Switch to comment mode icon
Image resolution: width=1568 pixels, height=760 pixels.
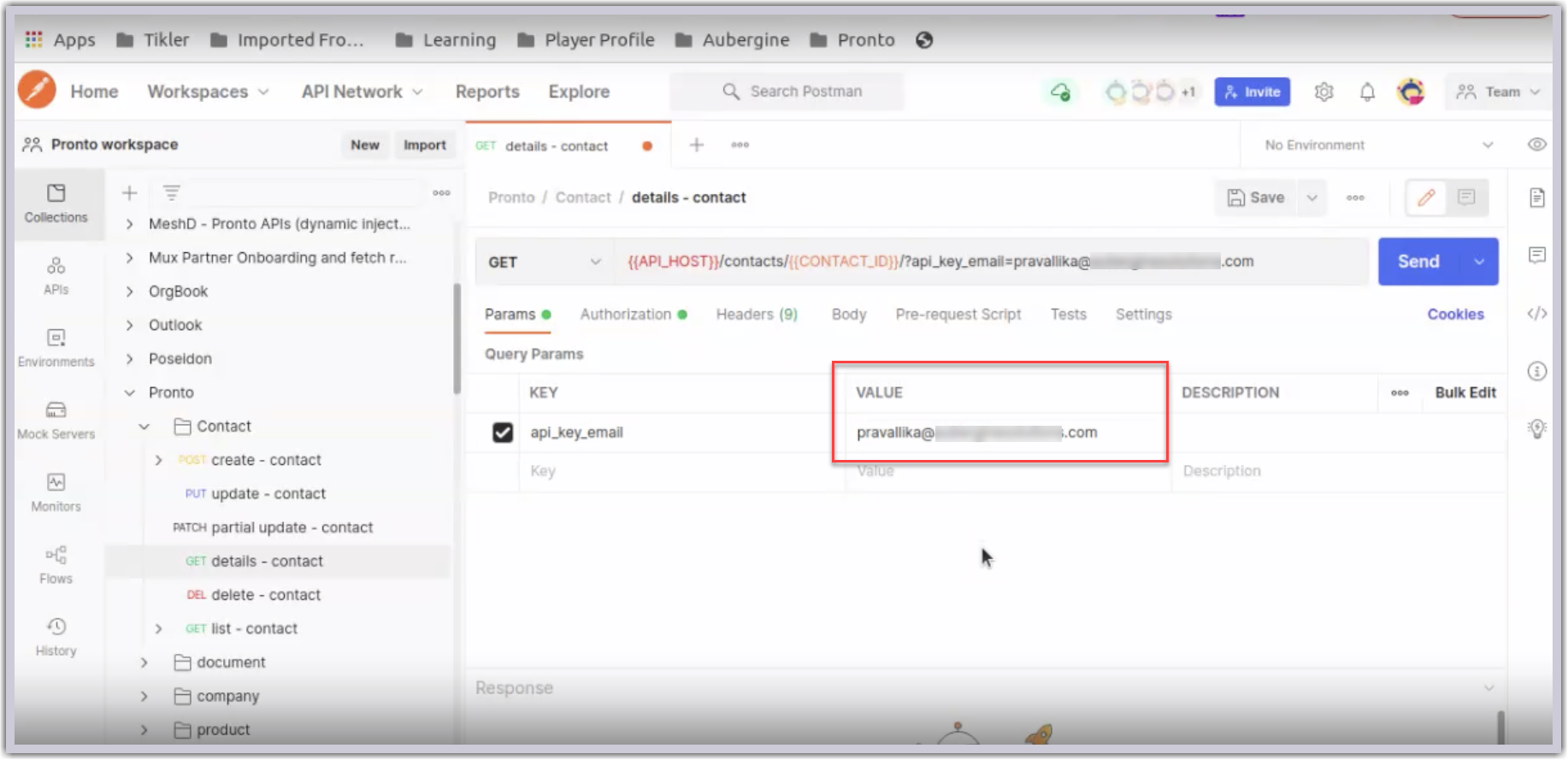point(1466,197)
